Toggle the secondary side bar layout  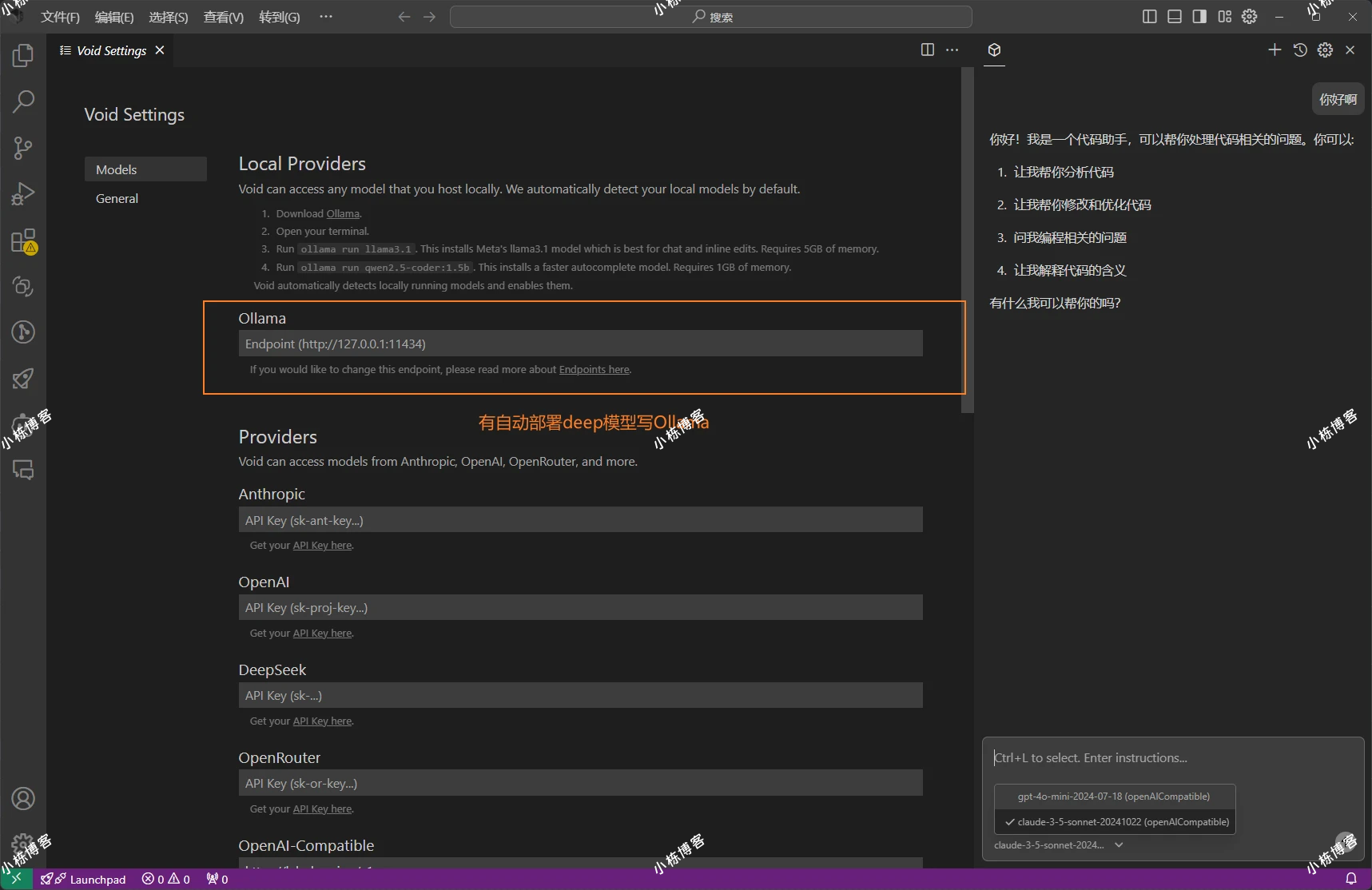coord(1199,17)
